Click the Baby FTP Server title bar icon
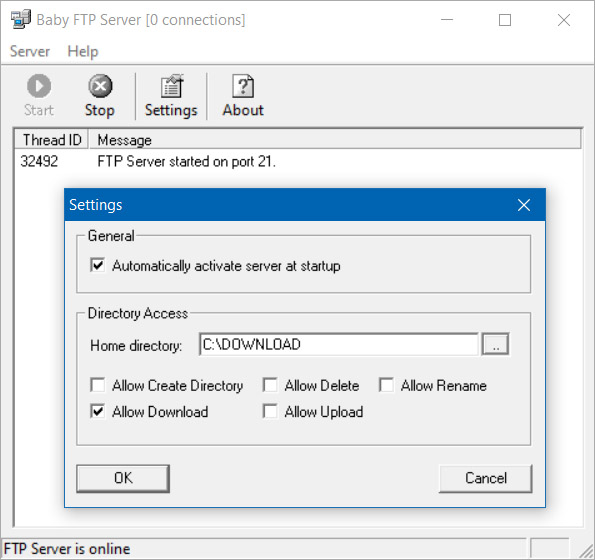The height and width of the screenshot is (560, 595). click(21, 19)
